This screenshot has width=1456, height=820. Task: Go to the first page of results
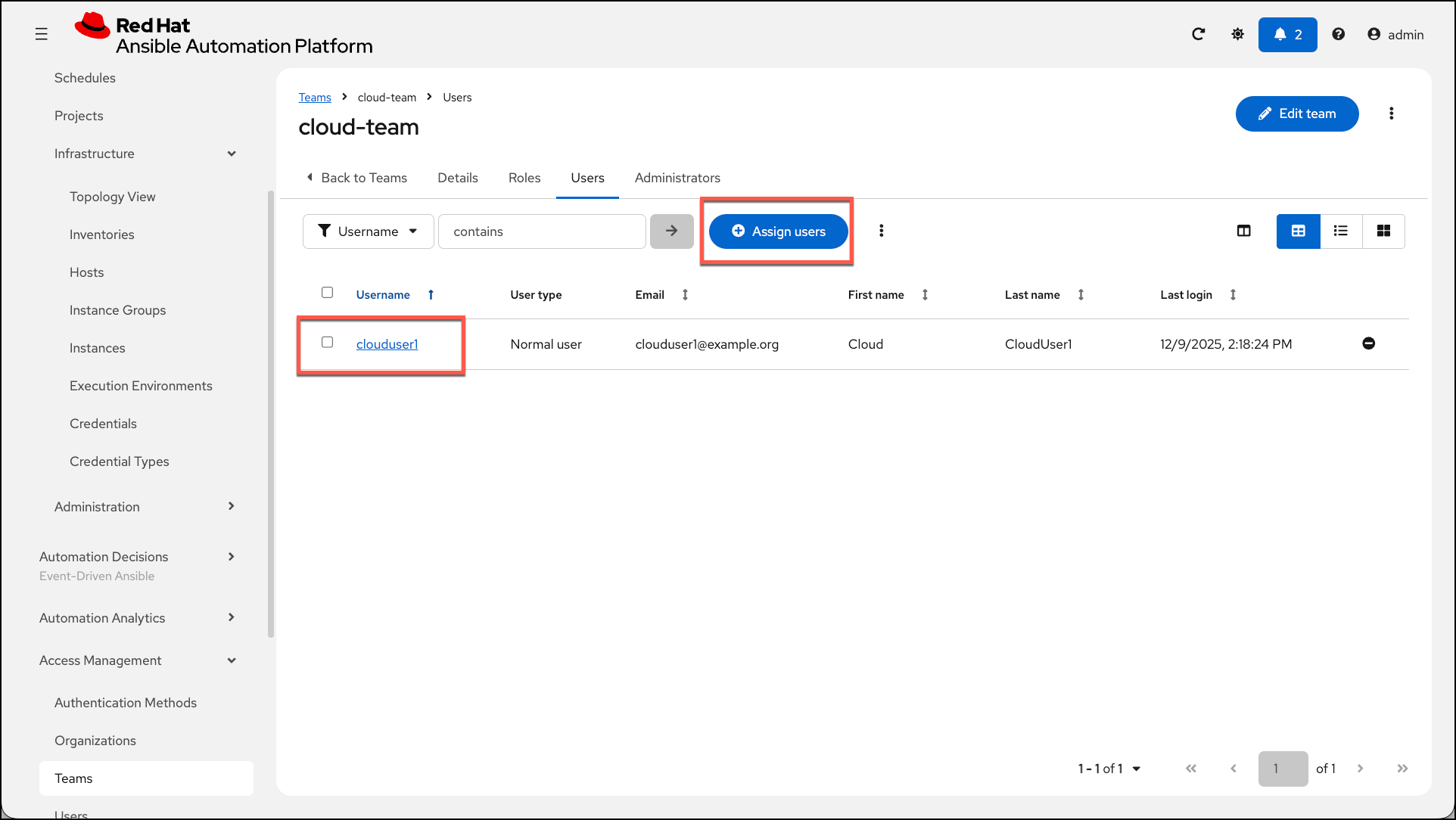coord(1190,769)
